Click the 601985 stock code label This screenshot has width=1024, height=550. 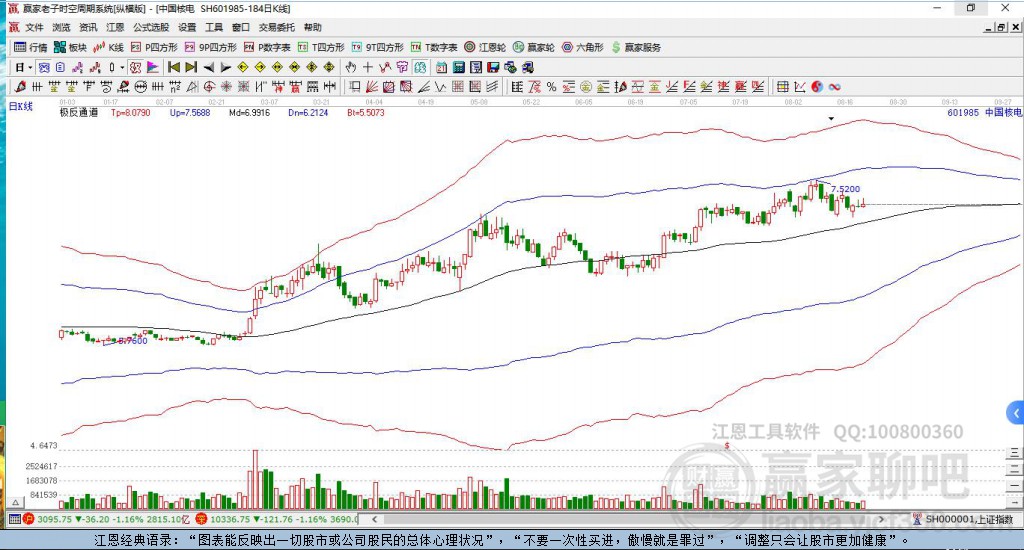pos(963,112)
